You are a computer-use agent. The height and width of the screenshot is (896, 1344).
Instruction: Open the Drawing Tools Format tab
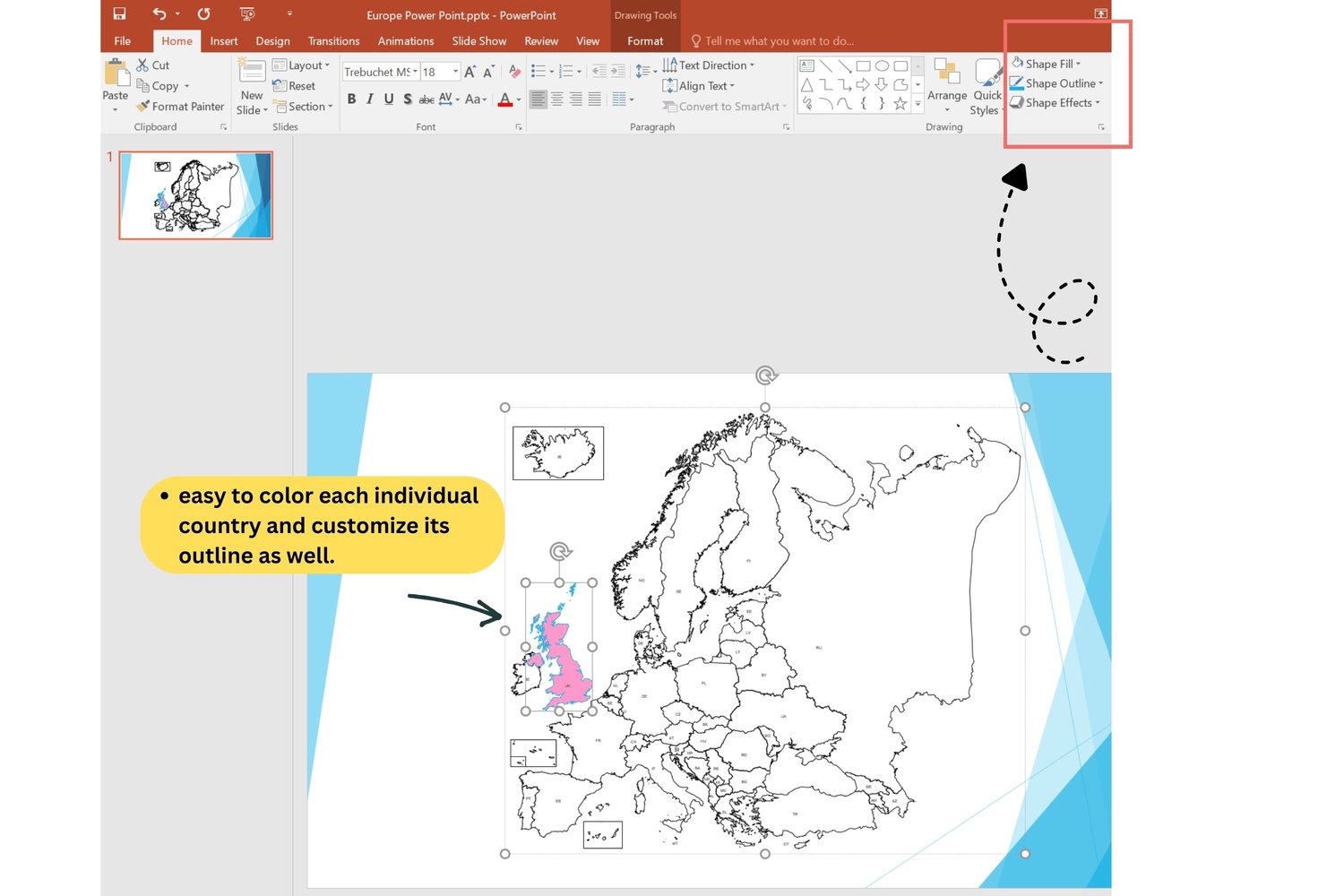645,41
